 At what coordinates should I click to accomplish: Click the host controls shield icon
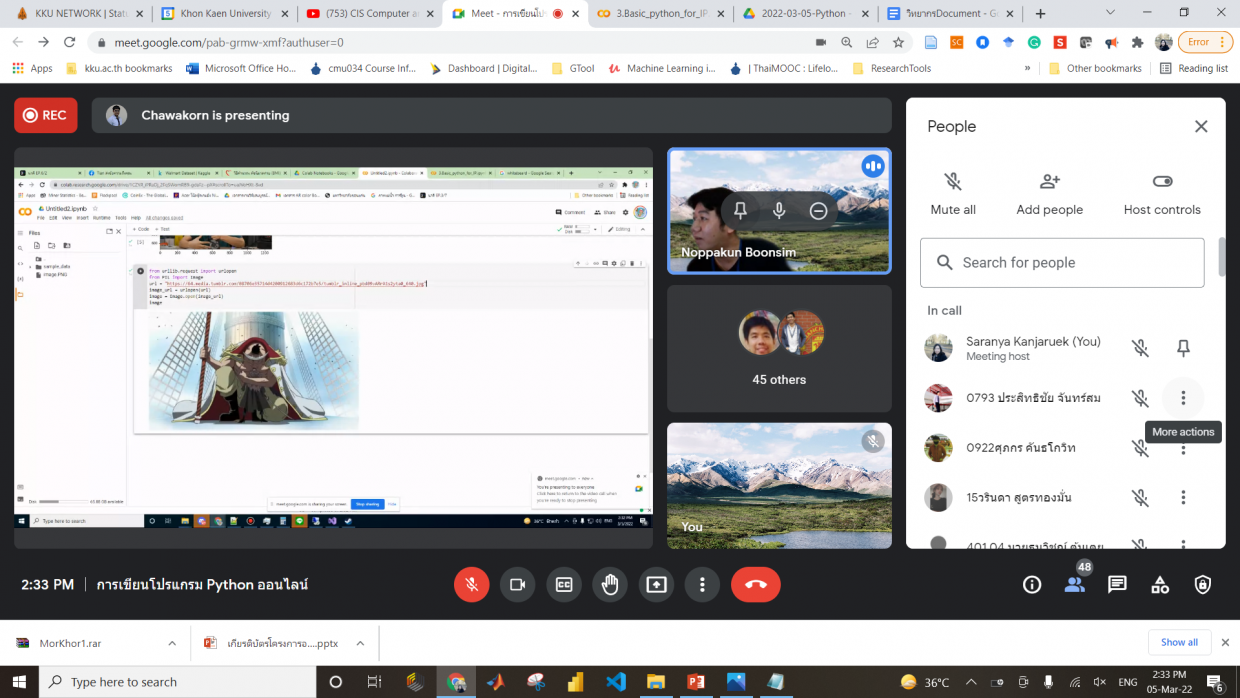pos(1203,585)
